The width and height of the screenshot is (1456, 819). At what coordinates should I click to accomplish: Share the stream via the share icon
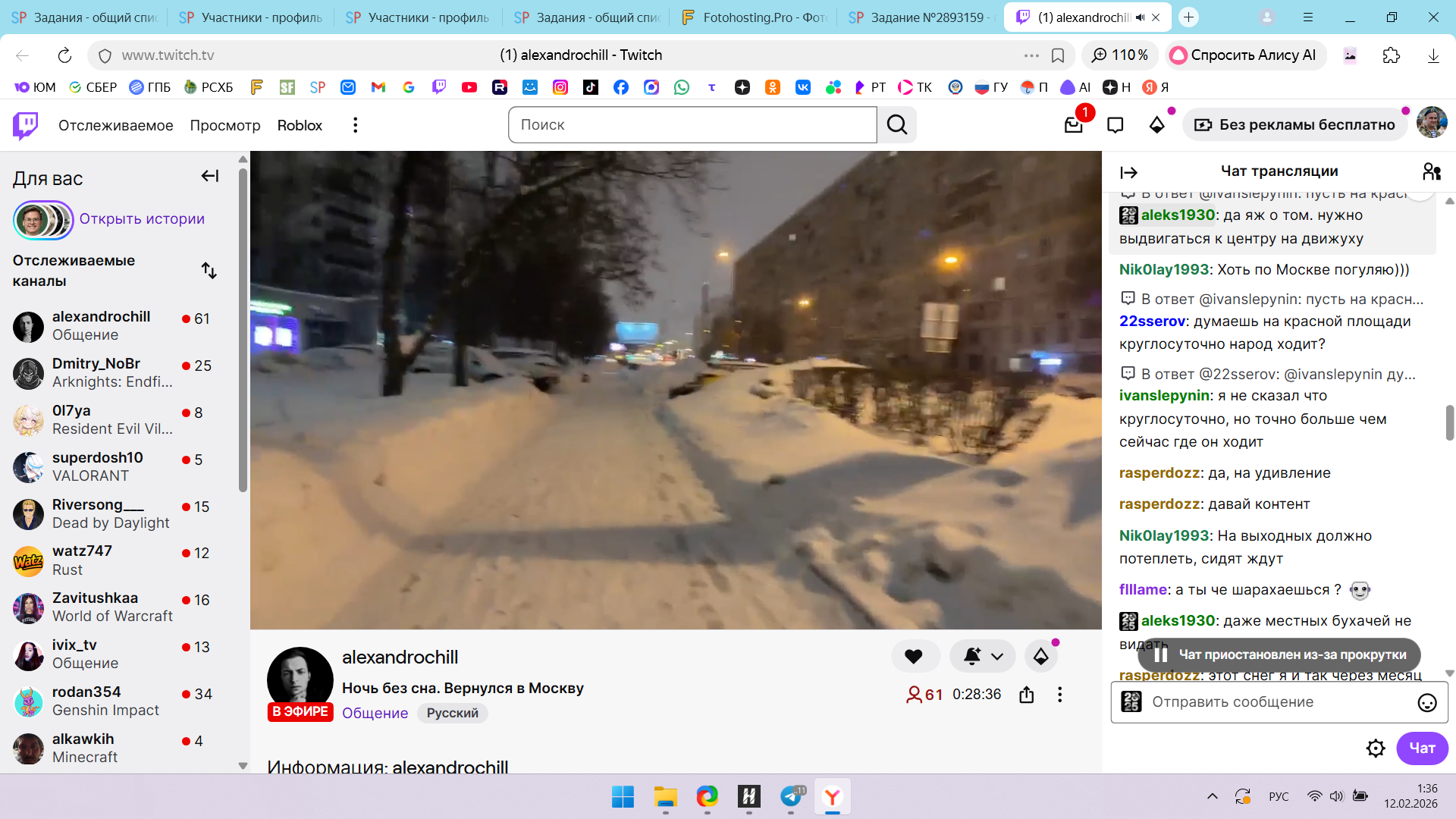1027,695
